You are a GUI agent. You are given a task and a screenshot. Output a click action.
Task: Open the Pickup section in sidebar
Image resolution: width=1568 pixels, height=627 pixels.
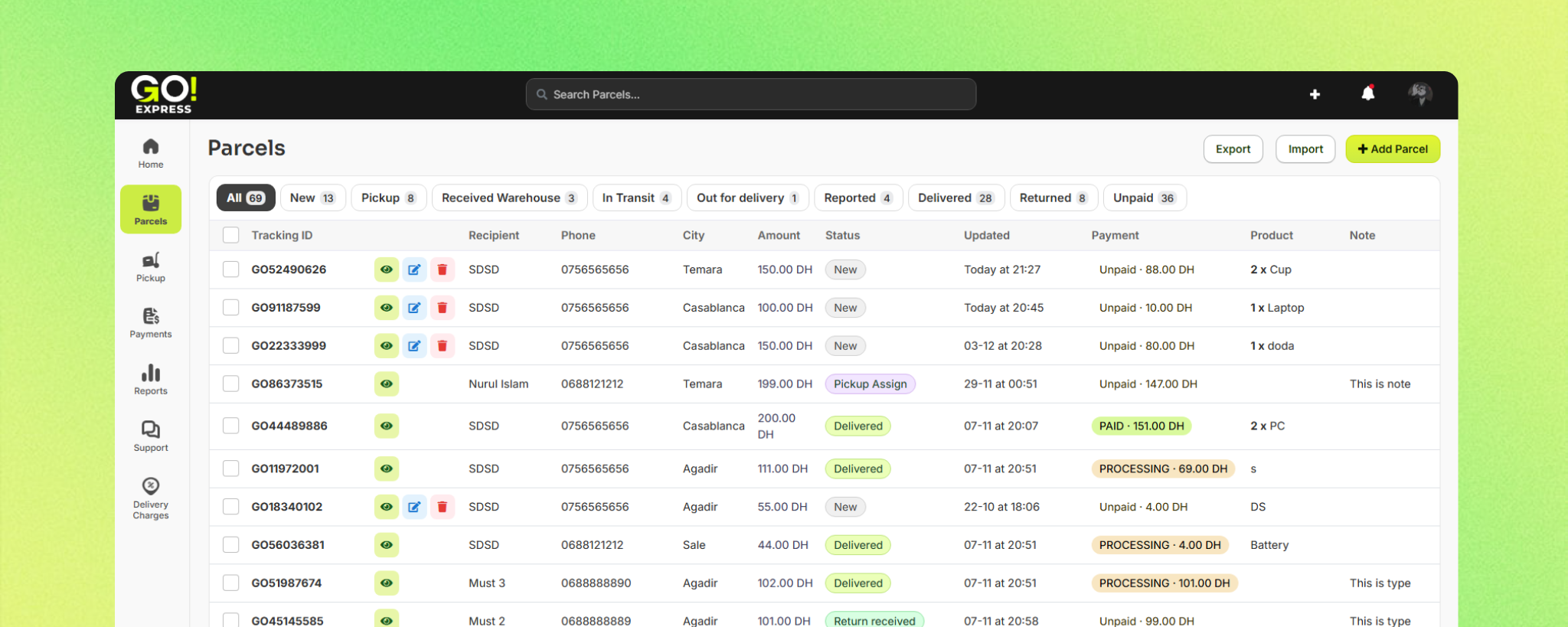(151, 267)
